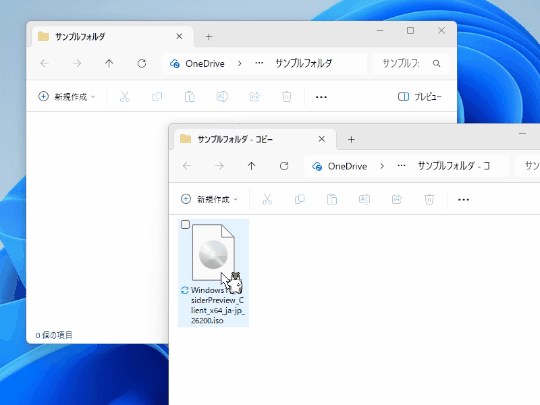The height and width of the screenshot is (405, 540).
Task: Maximize the サンプルフォルダ window
Action: (411, 31)
